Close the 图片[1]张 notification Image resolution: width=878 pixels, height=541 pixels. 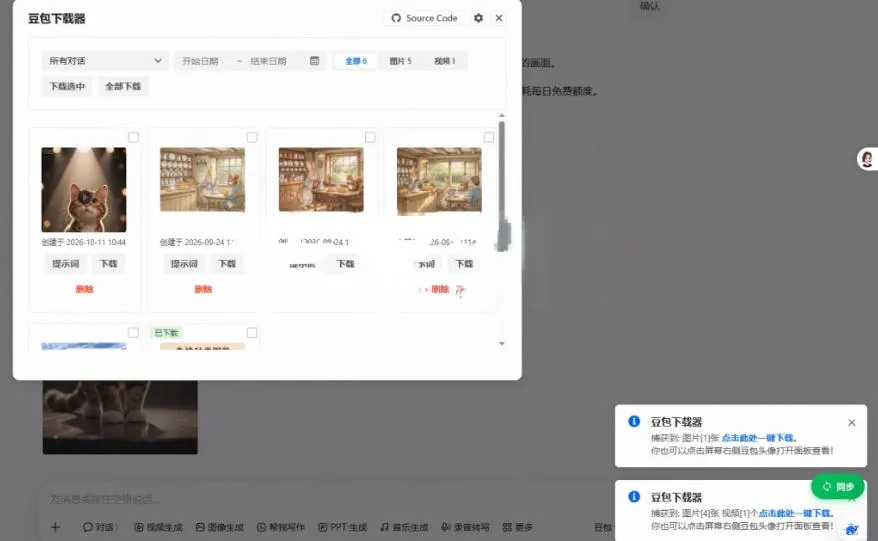coord(852,423)
